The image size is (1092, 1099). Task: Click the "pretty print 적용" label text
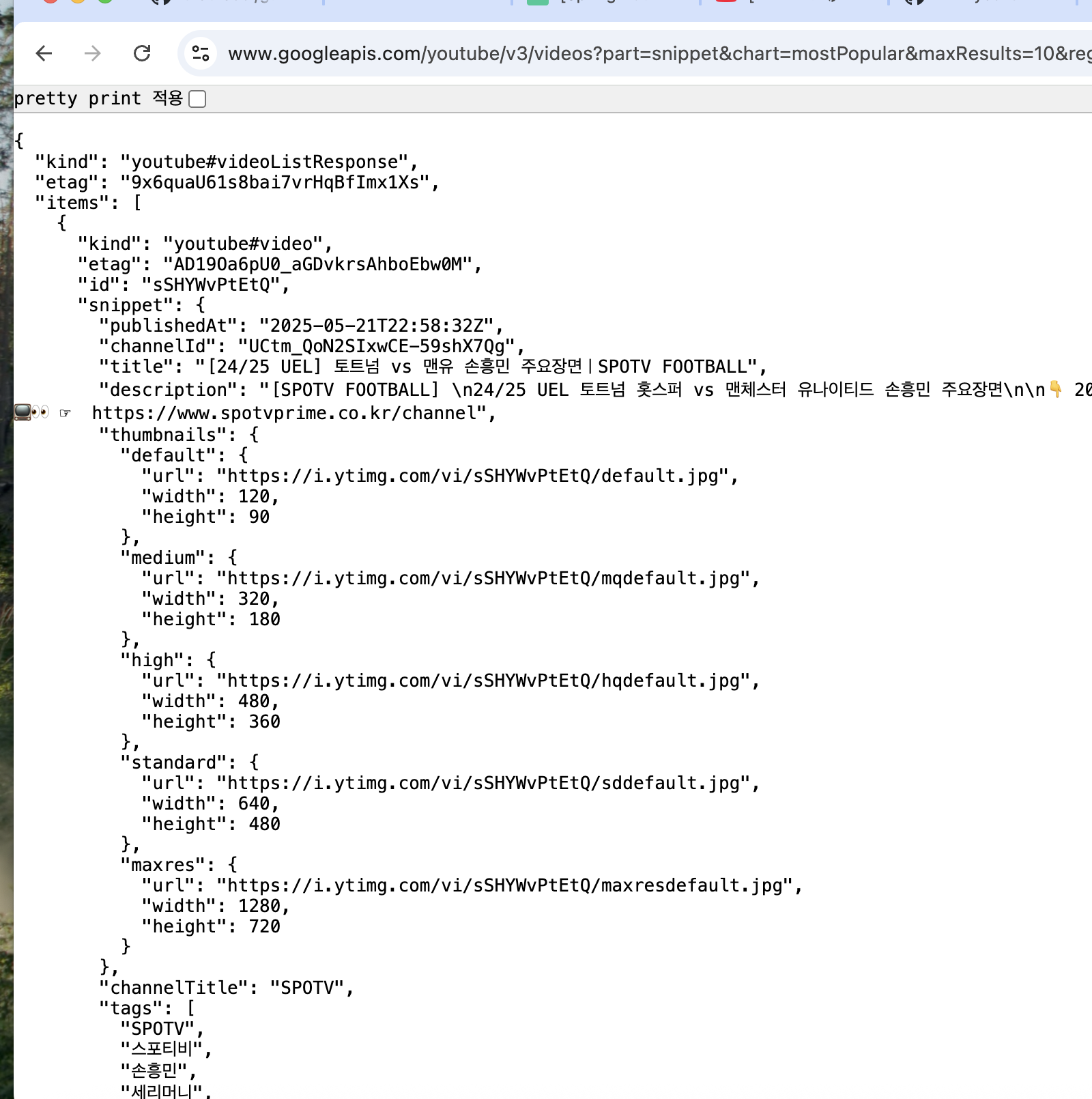point(99,98)
